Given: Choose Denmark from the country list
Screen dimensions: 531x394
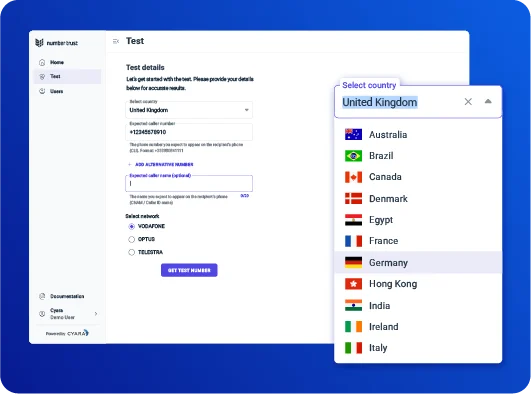Looking at the screenshot, I should pos(418,199).
